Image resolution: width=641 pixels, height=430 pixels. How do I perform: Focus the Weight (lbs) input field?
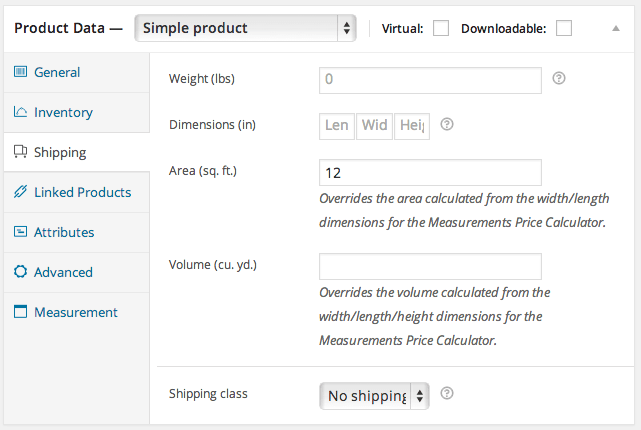point(430,80)
